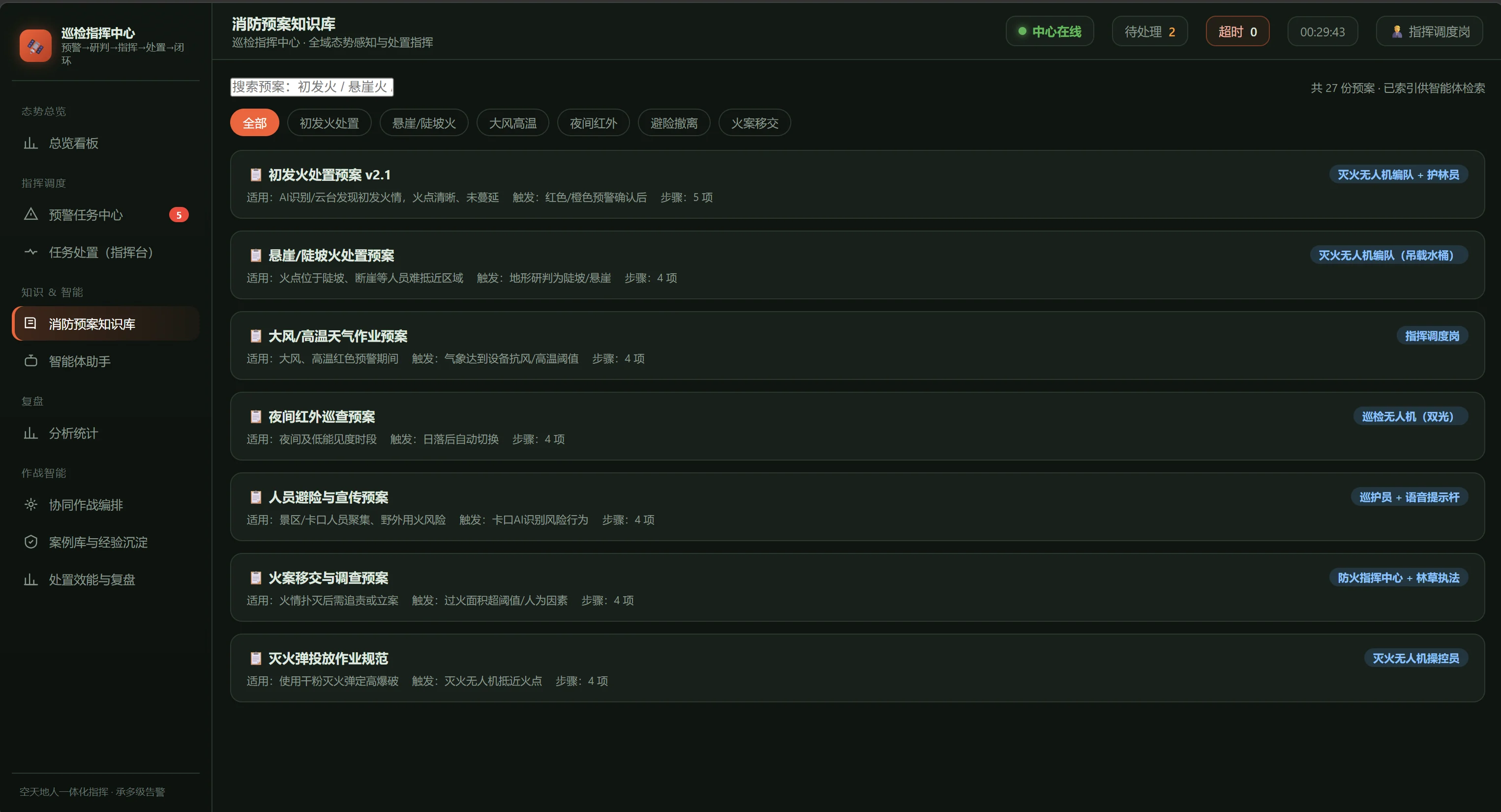The height and width of the screenshot is (812, 1501).
Task: Click the person icon in 指挥调度岗 badge
Action: pyautogui.click(x=1397, y=31)
